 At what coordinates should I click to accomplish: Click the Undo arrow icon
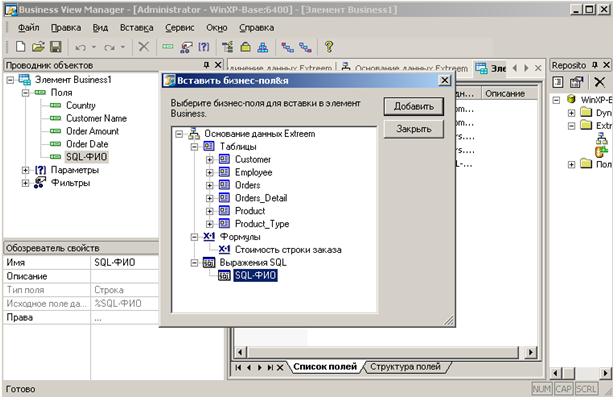tap(81, 48)
